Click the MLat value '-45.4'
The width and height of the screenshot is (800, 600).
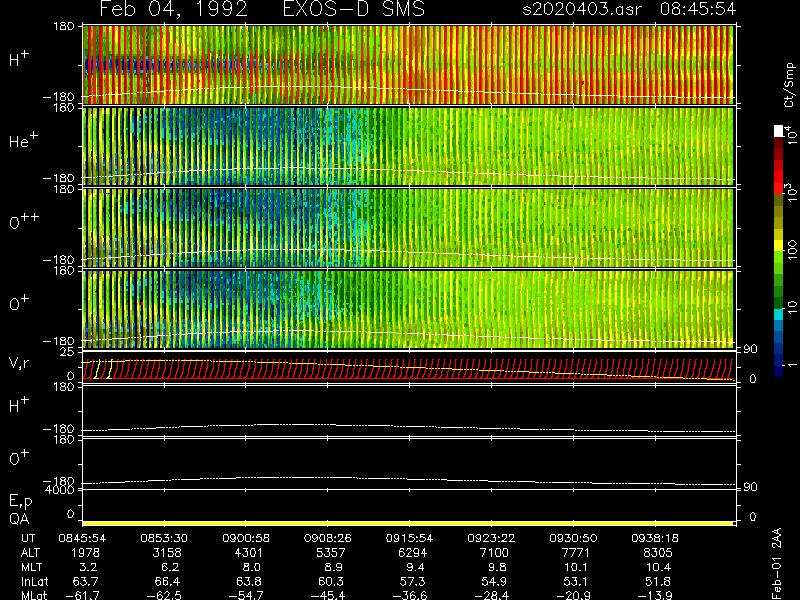tap(328, 595)
